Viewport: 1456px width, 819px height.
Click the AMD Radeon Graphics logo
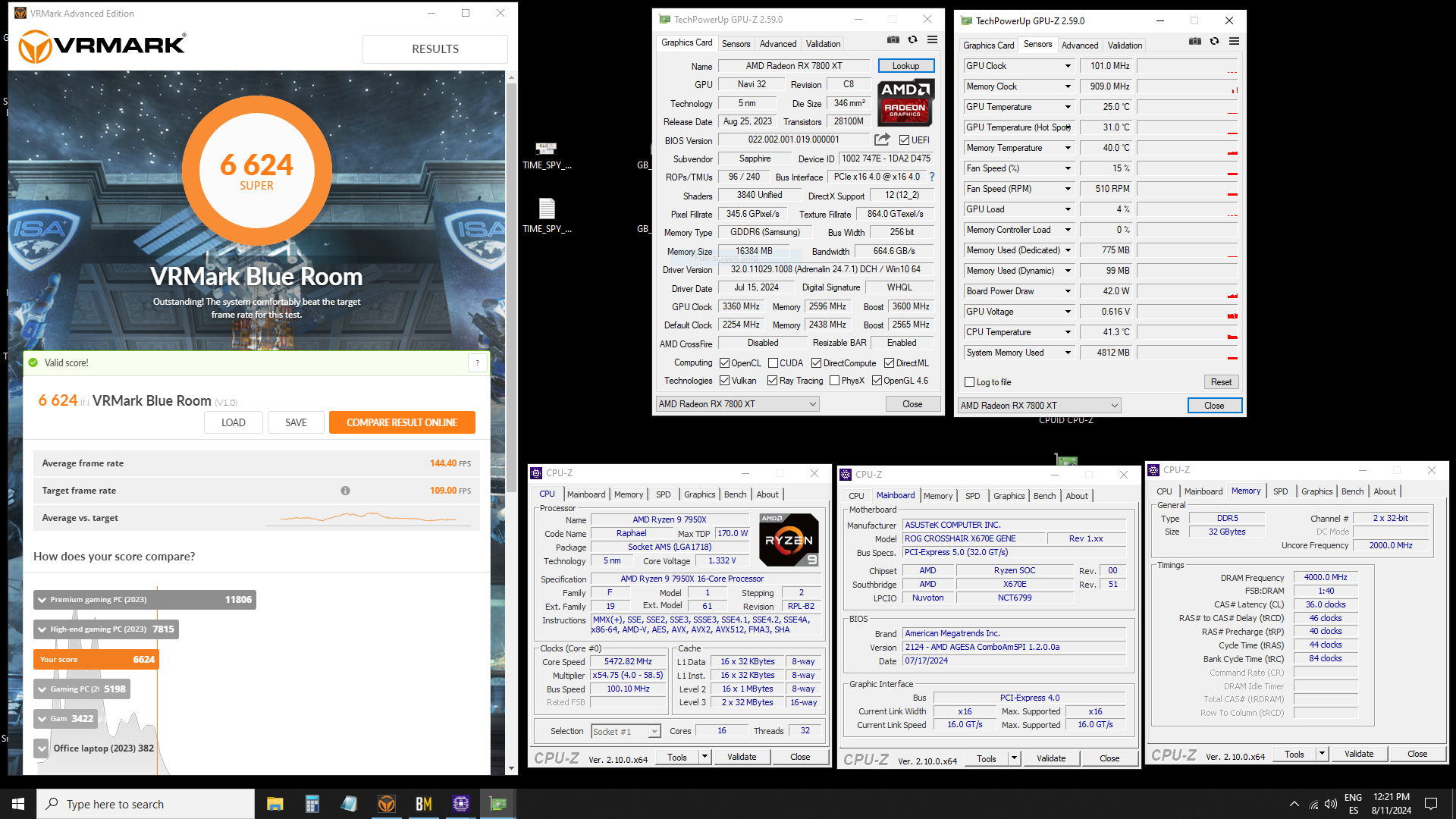point(906,102)
